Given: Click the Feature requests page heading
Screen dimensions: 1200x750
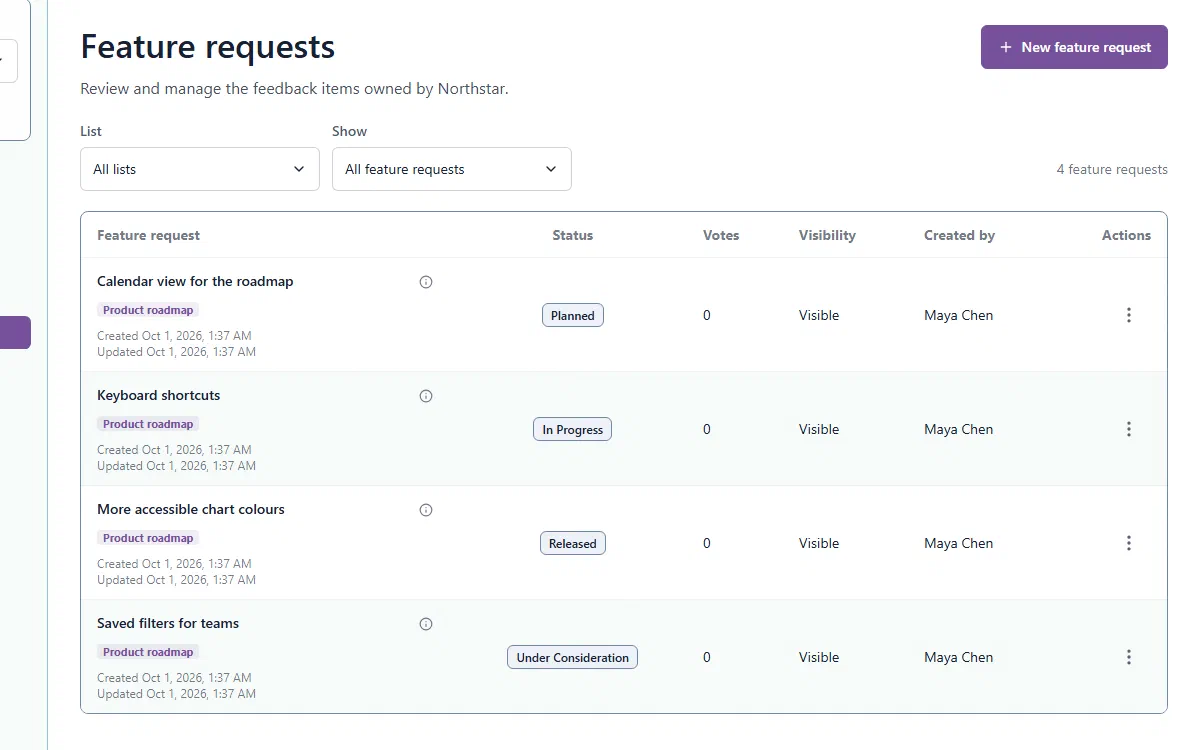Looking at the screenshot, I should click(x=208, y=47).
